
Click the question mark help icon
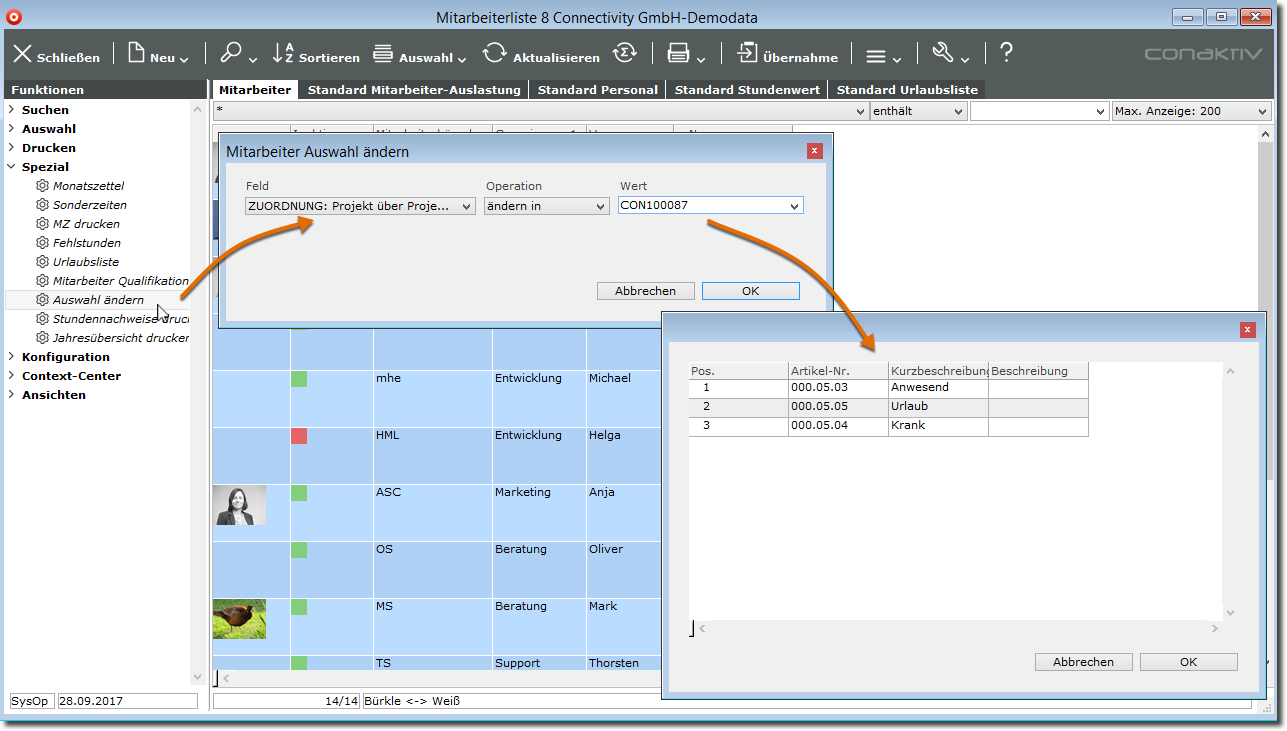(1006, 54)
